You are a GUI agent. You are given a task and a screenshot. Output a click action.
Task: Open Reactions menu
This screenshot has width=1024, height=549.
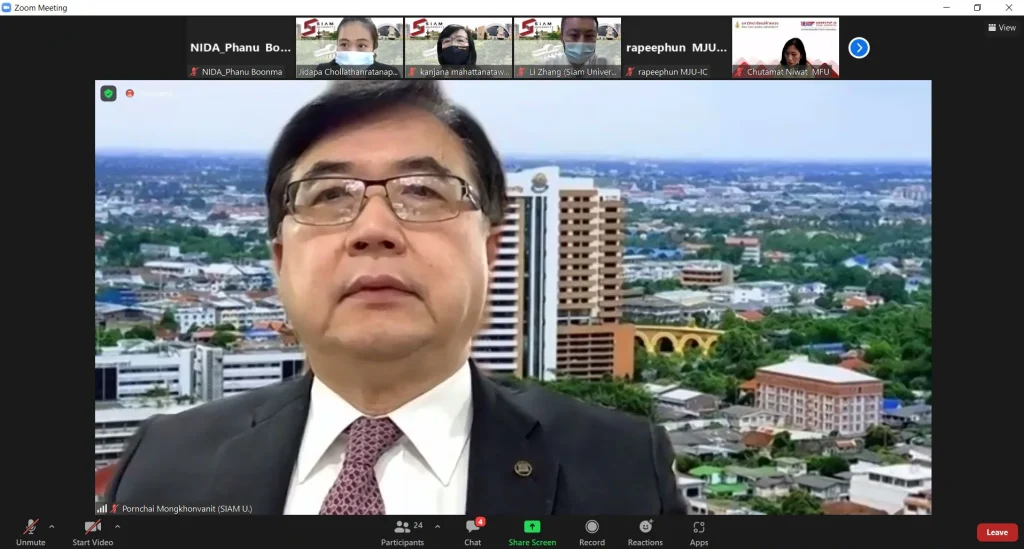click(x=645, y=532)
